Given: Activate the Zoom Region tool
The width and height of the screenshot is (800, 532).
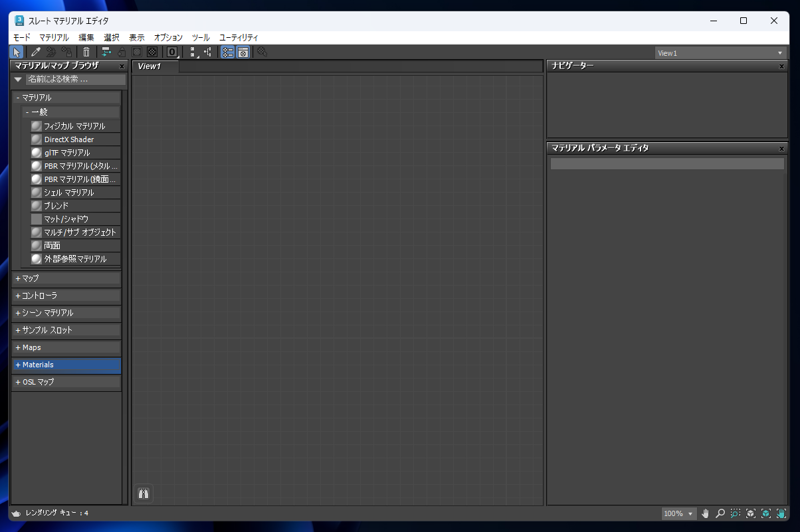Looking at the screenshot, I should tap(735, 514).
